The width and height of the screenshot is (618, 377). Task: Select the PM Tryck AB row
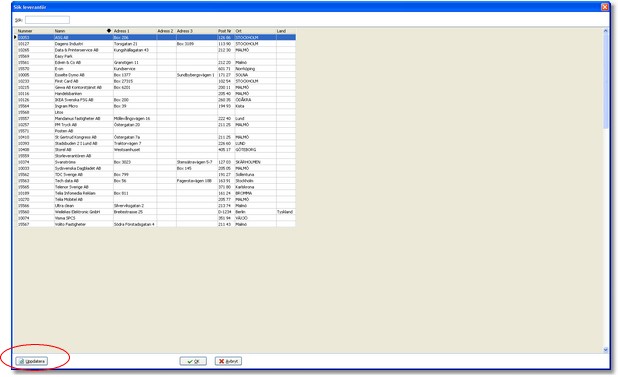pyautogui.click(x=156, y=124)
